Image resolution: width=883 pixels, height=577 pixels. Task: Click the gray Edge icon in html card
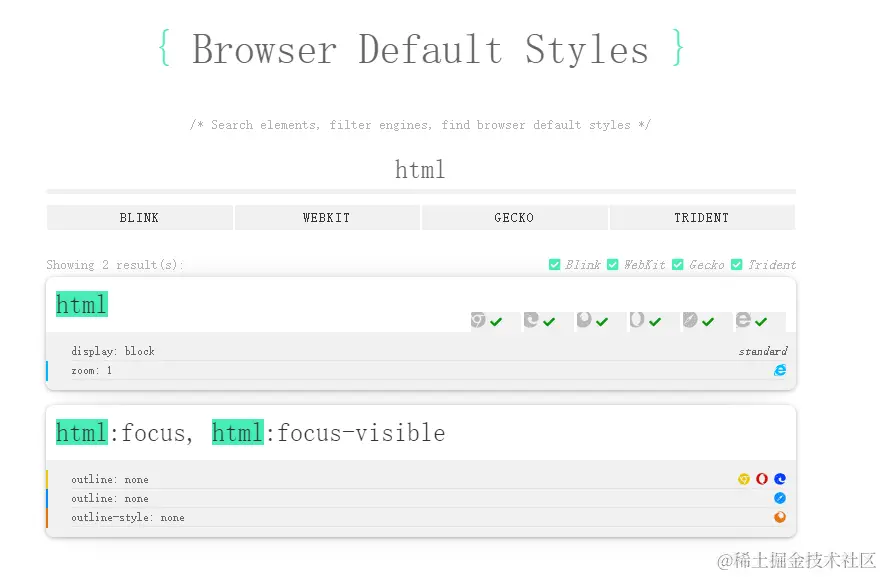point(531,320)
